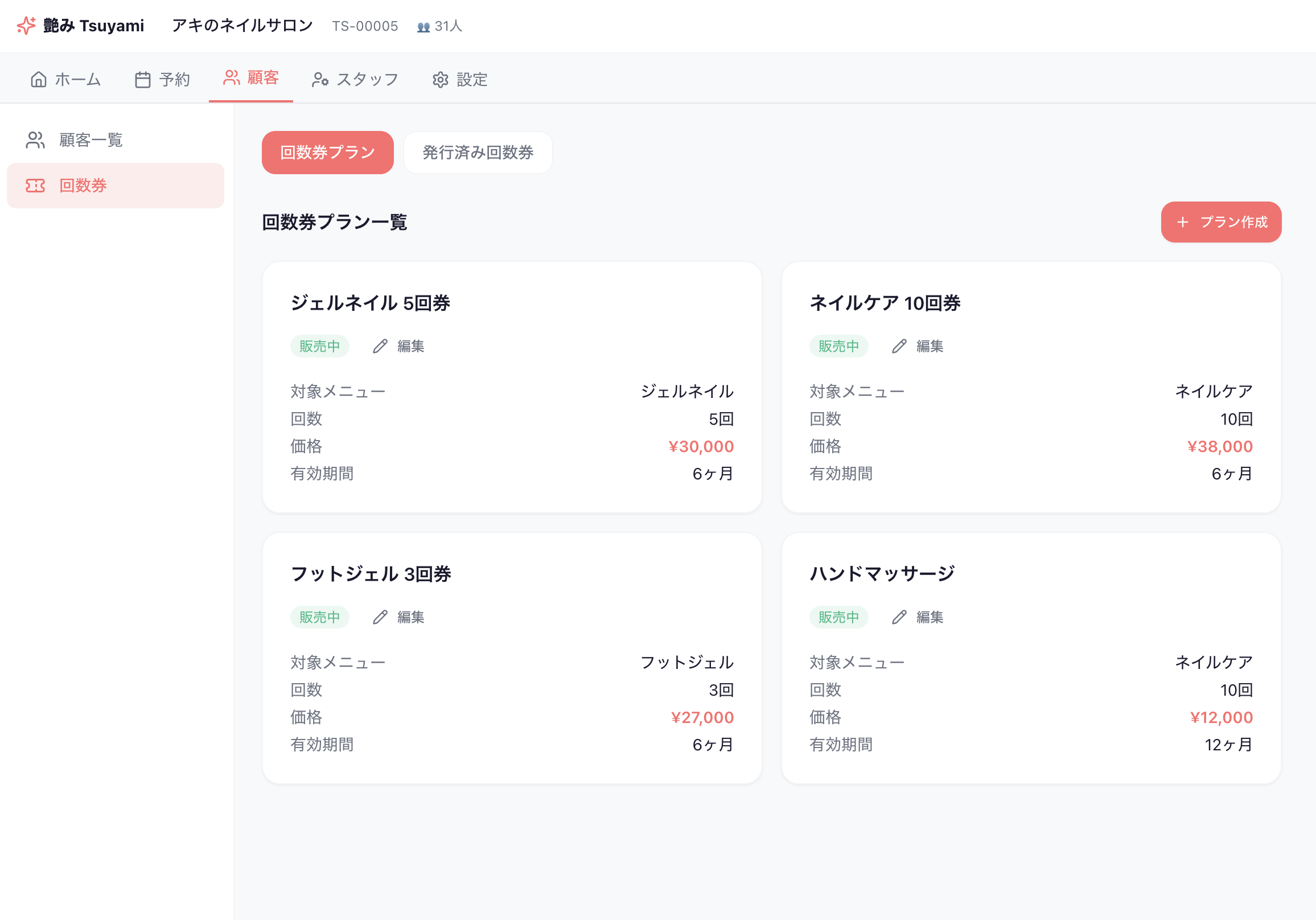Click the home icon in the navigation bar
The width and height of the screenshot is (1316, 920).
click(38, 79)
